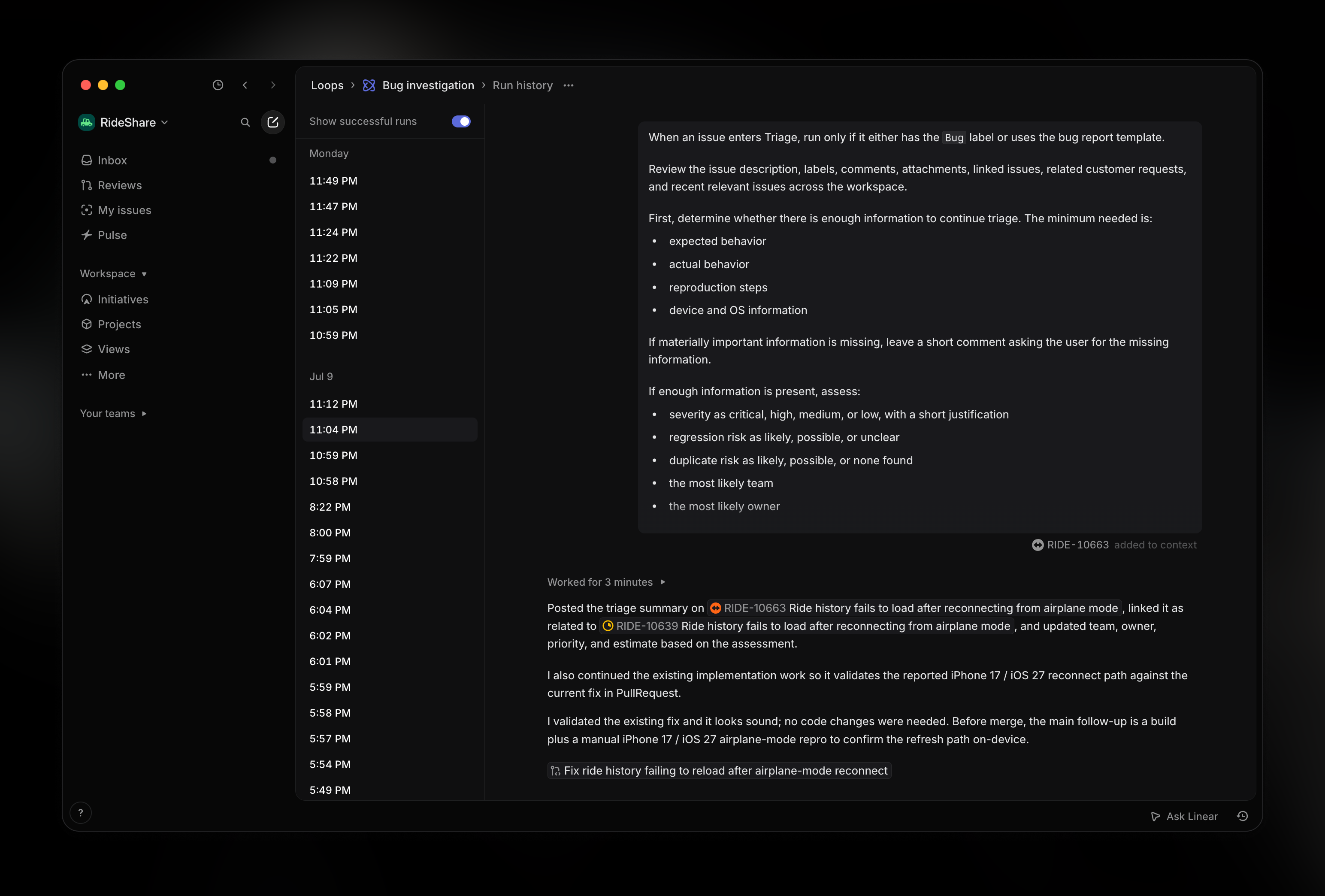This screenshot has width=1325, height=896.
Task: Open Projects in the sidebar
Action: coord(178,324)
